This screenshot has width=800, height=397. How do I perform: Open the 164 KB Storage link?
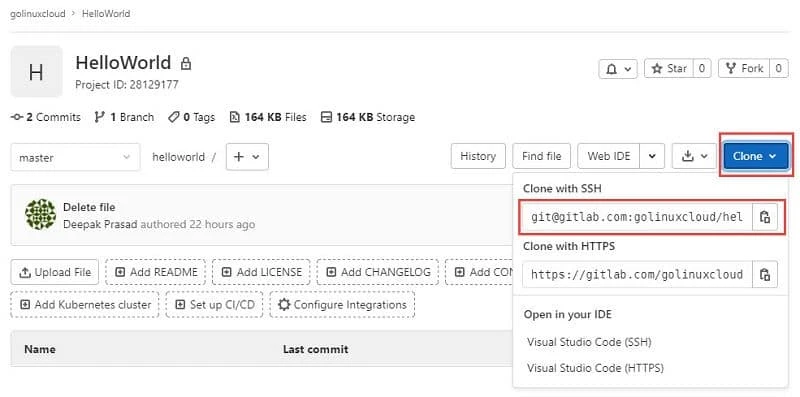pos(367,117)
